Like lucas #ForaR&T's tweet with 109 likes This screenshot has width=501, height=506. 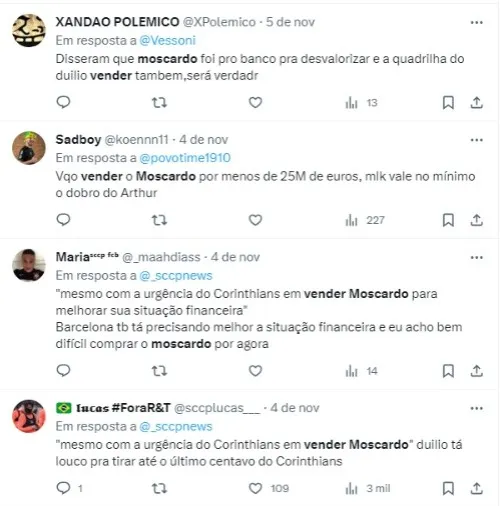click(x=255, y=488)
